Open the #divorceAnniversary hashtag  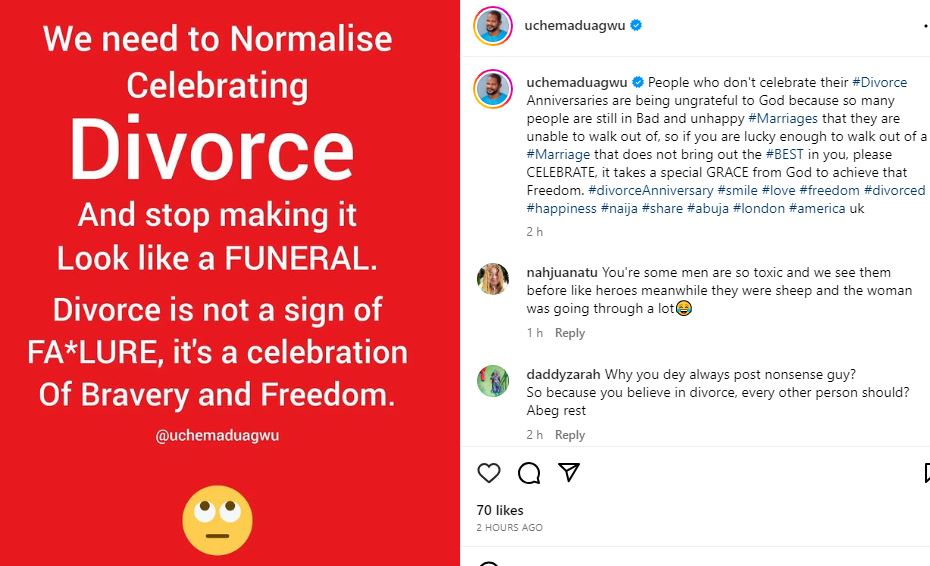click(x=650, y=190)
